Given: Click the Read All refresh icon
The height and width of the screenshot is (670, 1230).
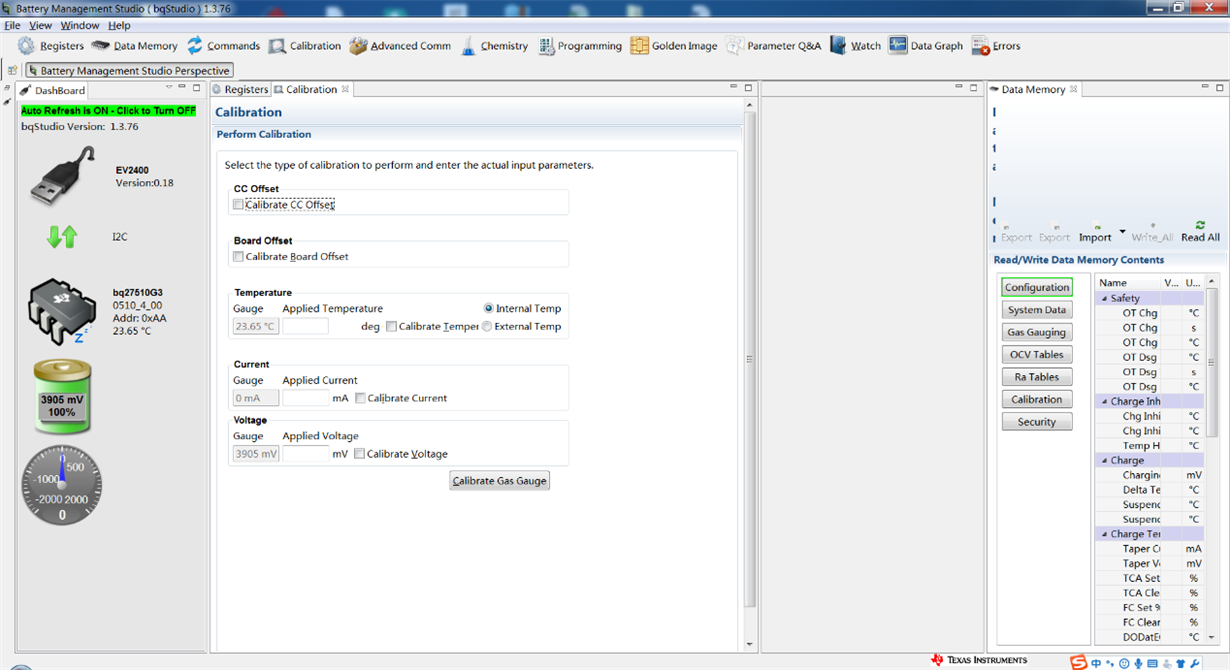Looking at the screenshot, I should tap(1200, 225).
